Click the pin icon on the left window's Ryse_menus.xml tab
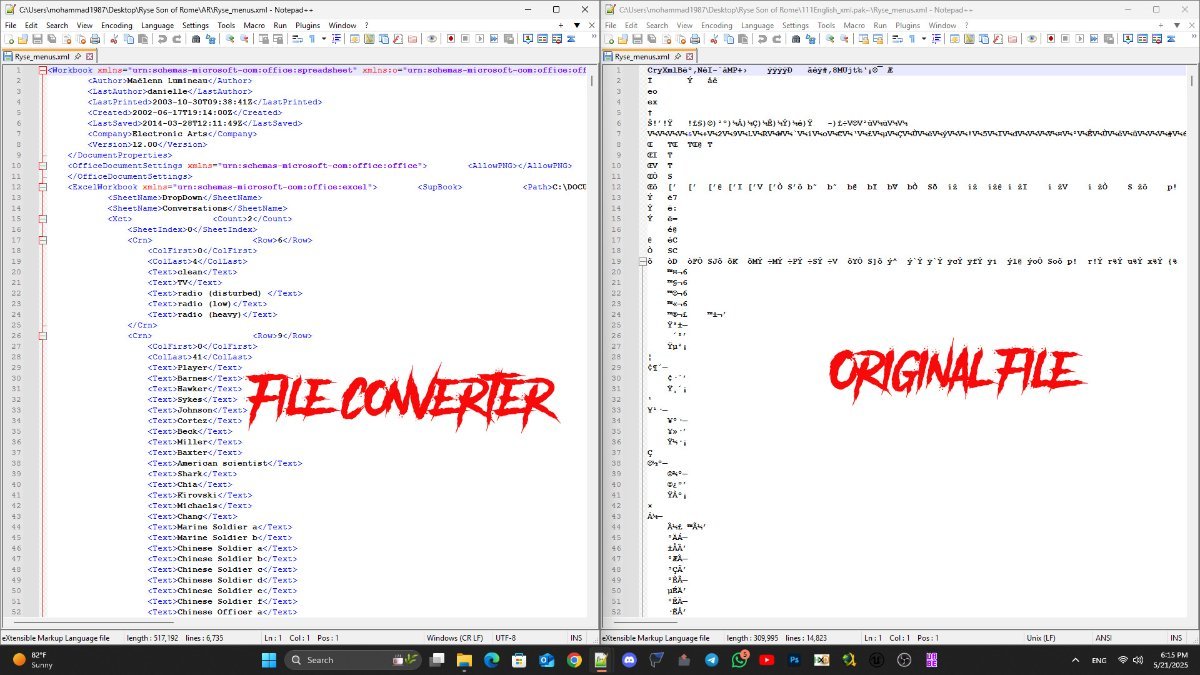This screenshot has height=675, width=1200. point(76,57)
